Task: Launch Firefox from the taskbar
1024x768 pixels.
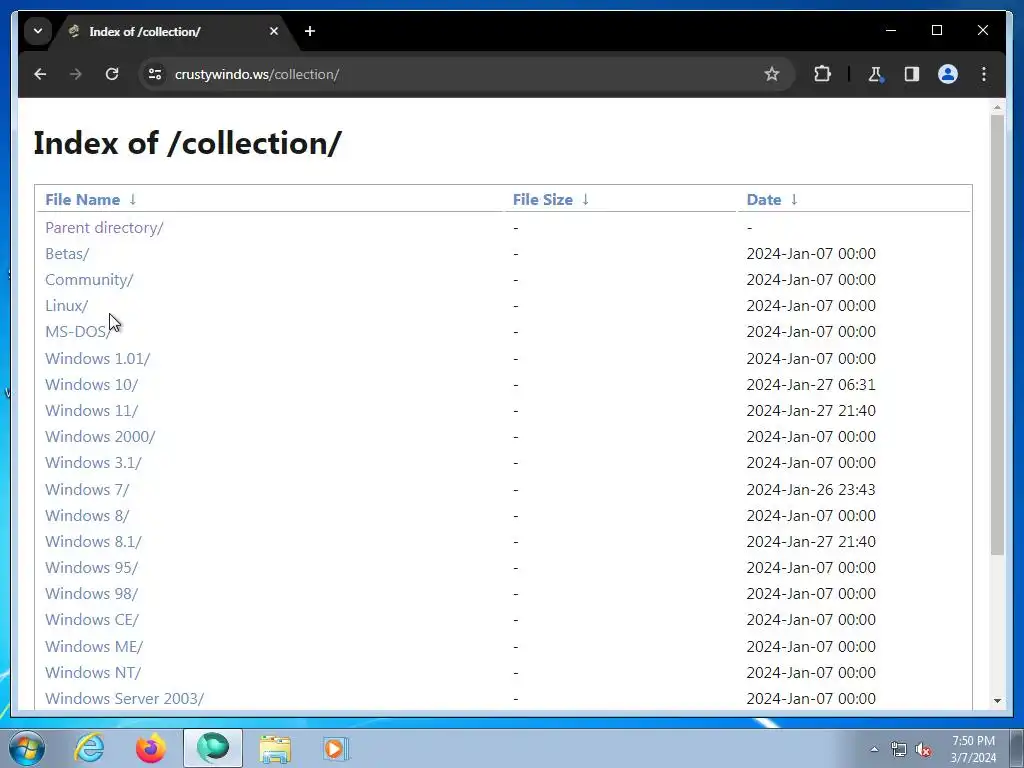Action: (151, 748)
